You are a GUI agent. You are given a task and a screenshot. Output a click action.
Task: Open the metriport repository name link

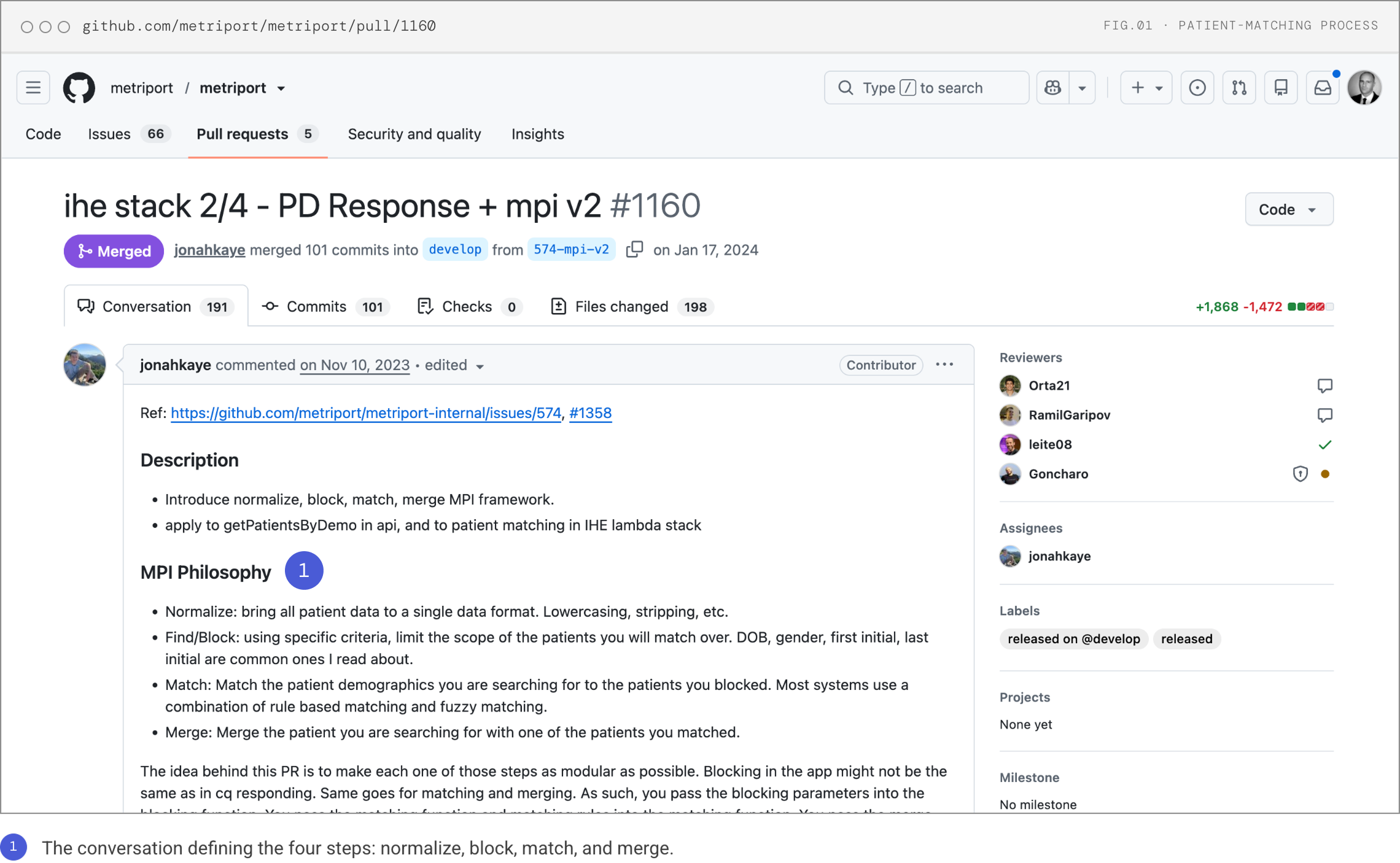233,88
